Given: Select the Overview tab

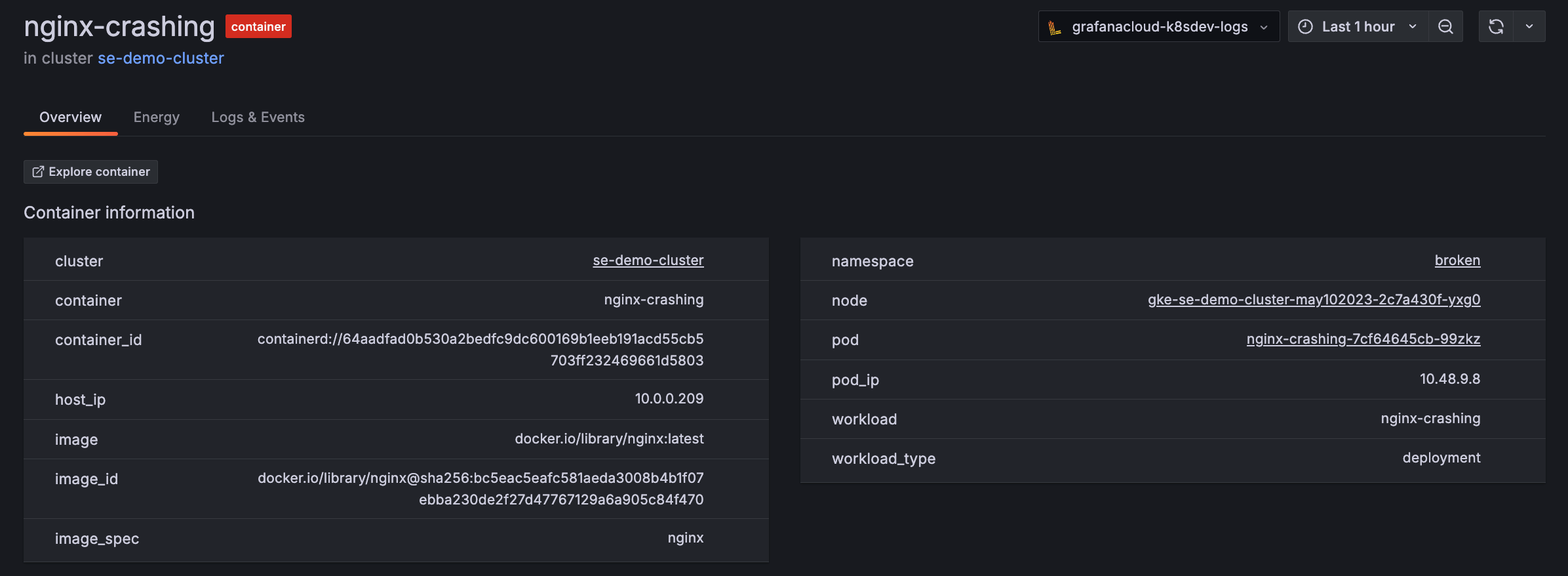Looking at the screenshot, I should (70, 117).
